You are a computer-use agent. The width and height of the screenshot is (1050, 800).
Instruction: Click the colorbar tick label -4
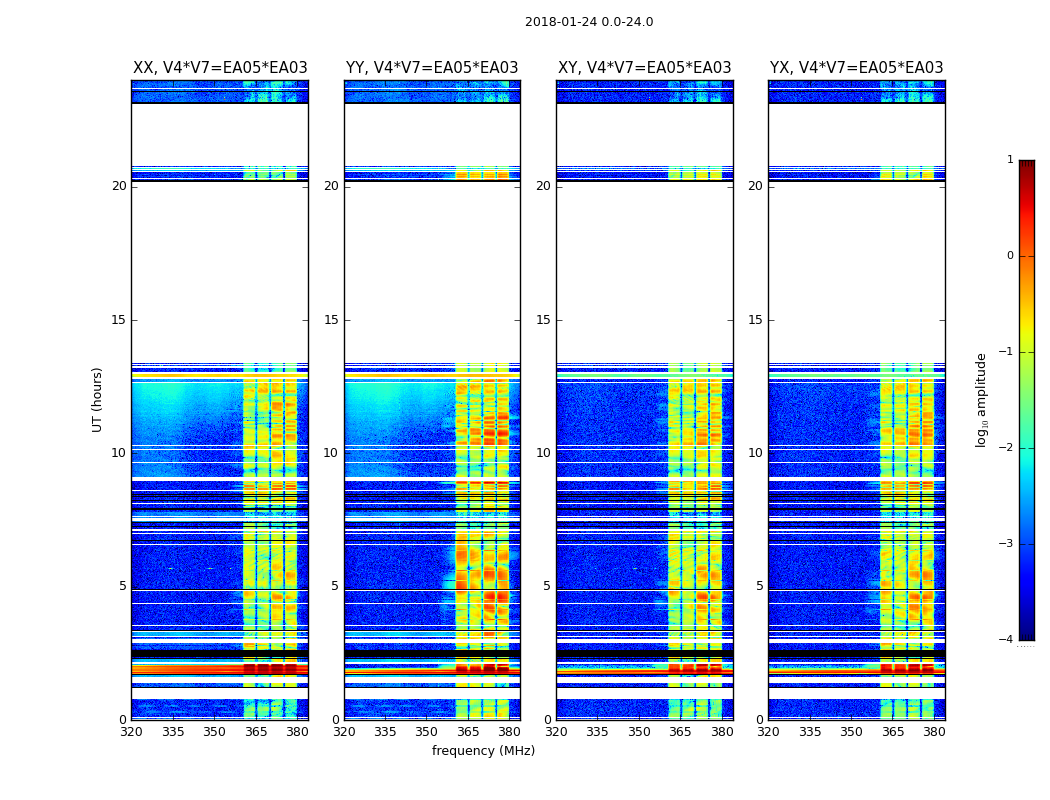tap(1007, 640)
